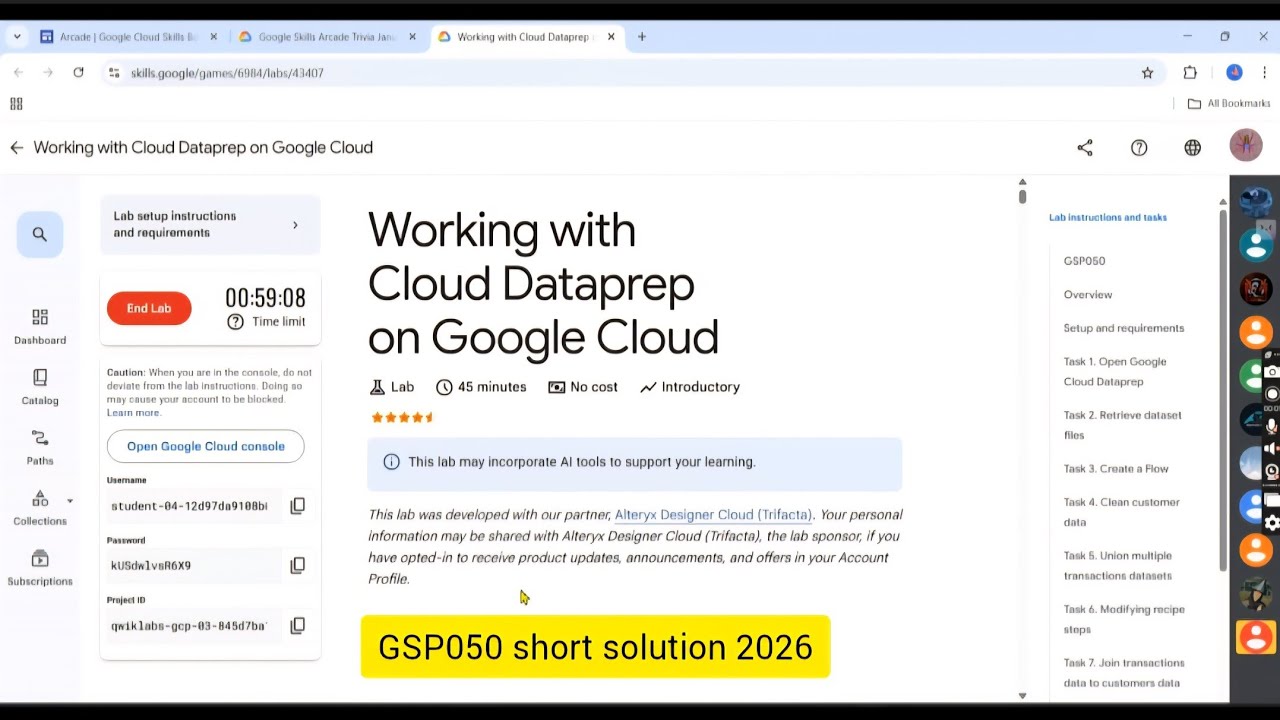Viewport: 1280px width, 720px height.
Task: Switch to Google Skills Arcade Trivia tab
Action: pyautogui.click(x=326, y=37)
